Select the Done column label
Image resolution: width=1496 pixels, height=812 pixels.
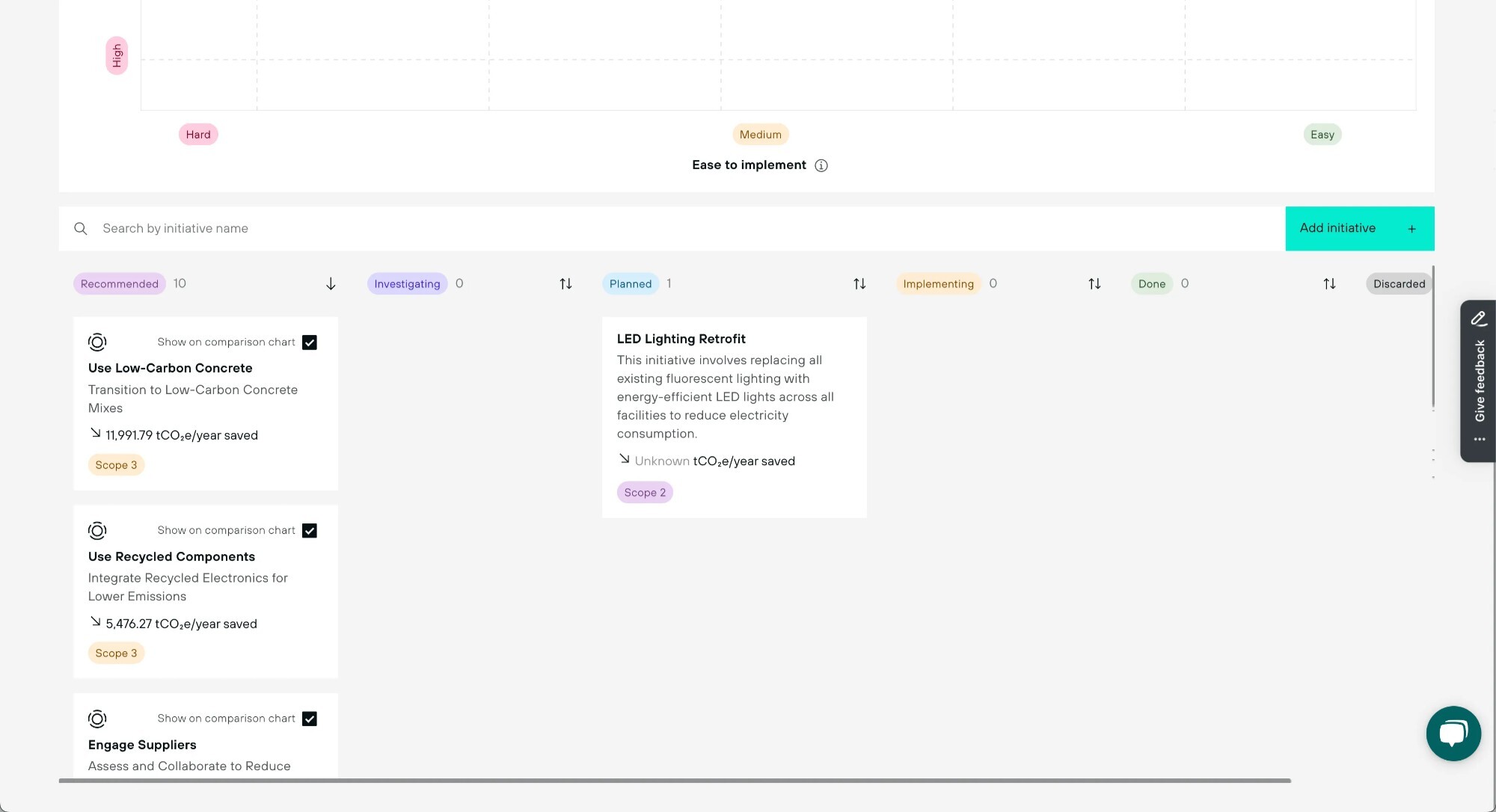click(1151, 284)
